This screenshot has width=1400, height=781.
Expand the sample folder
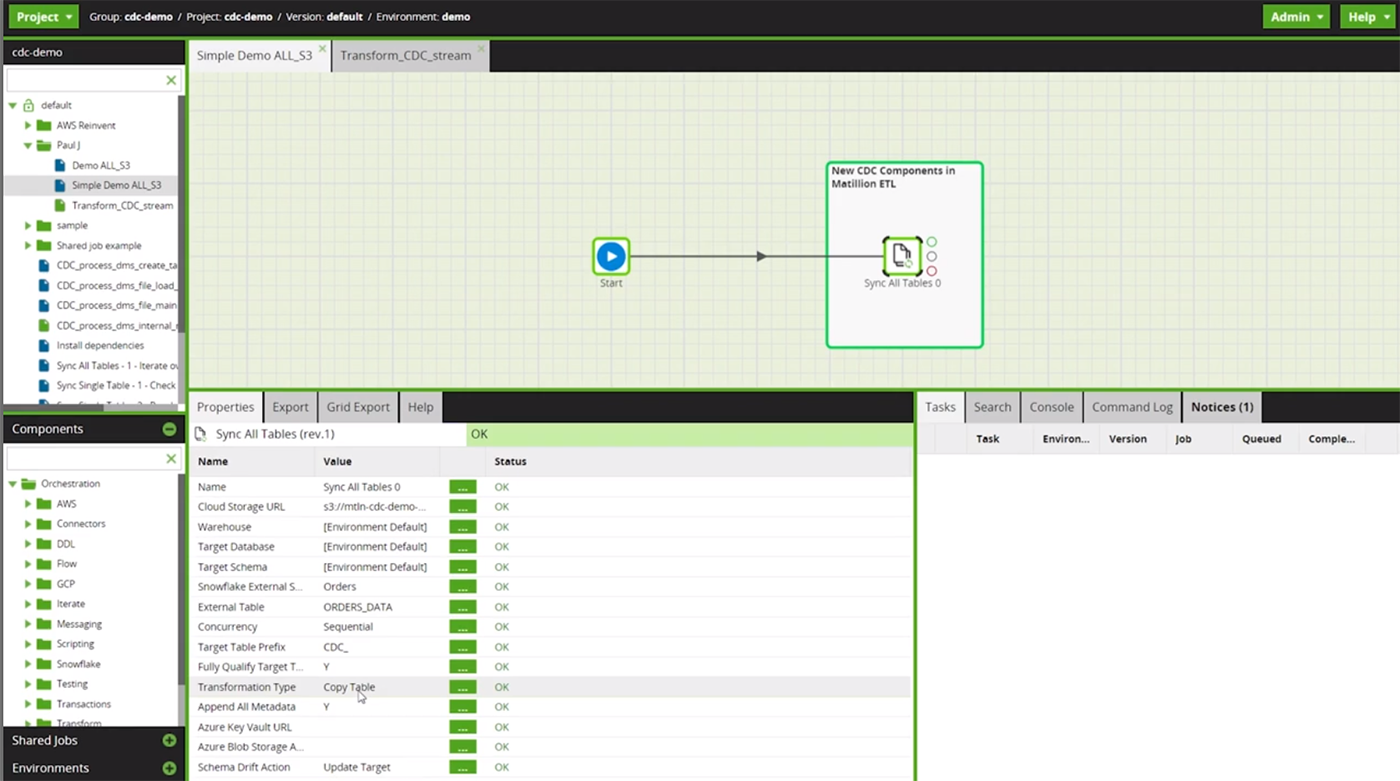coord(28,225)
